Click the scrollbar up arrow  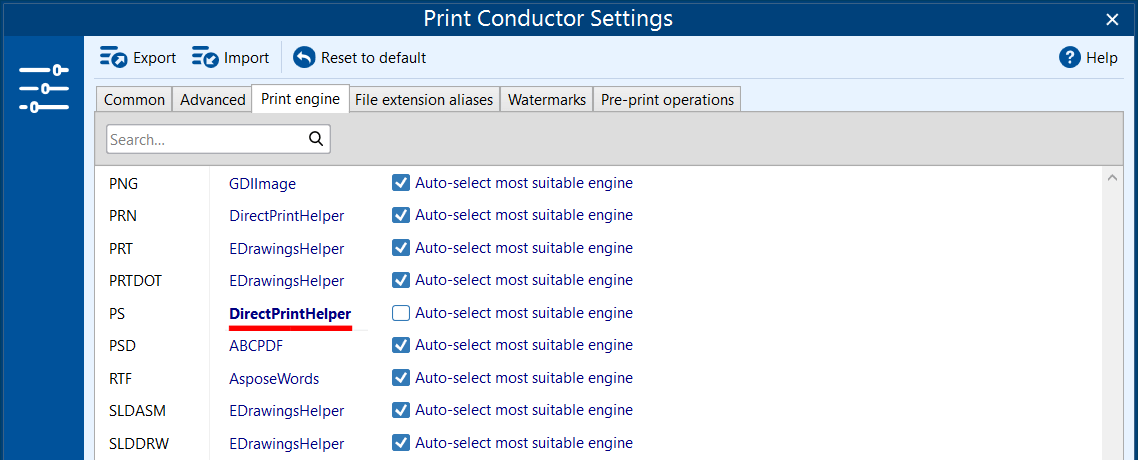[1111, 179]
